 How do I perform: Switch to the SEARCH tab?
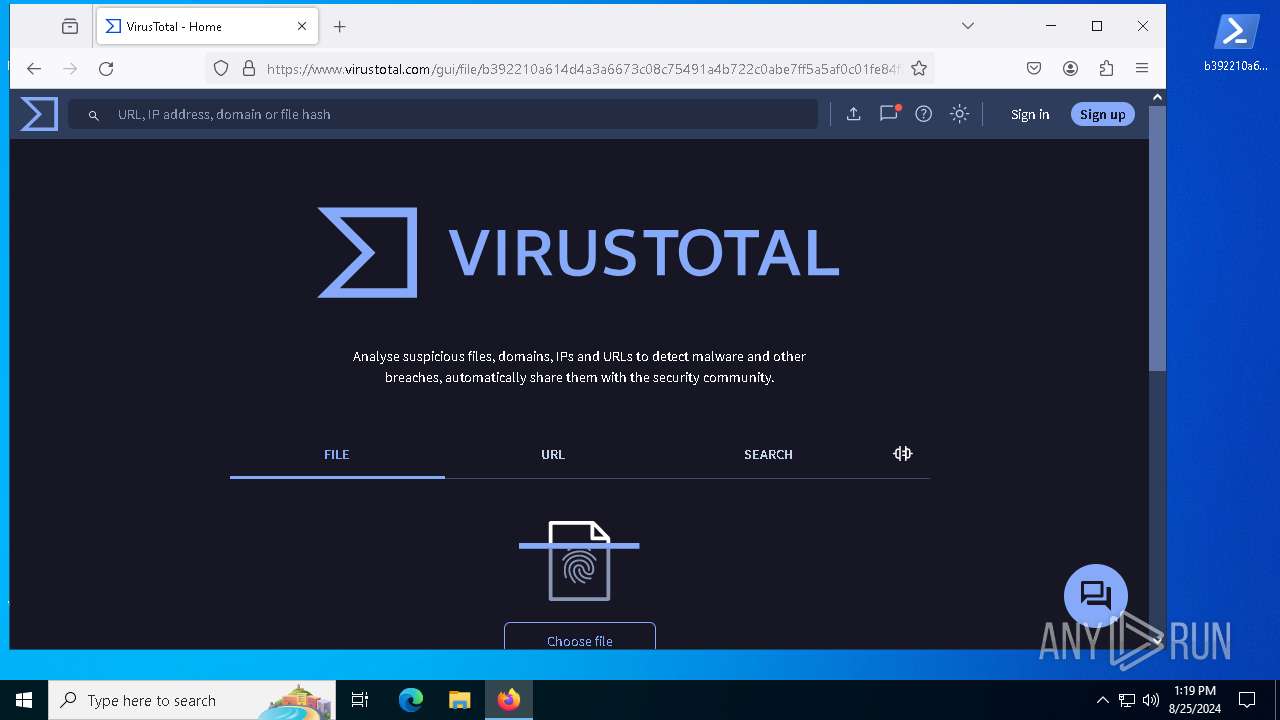(x=768, y=454)
